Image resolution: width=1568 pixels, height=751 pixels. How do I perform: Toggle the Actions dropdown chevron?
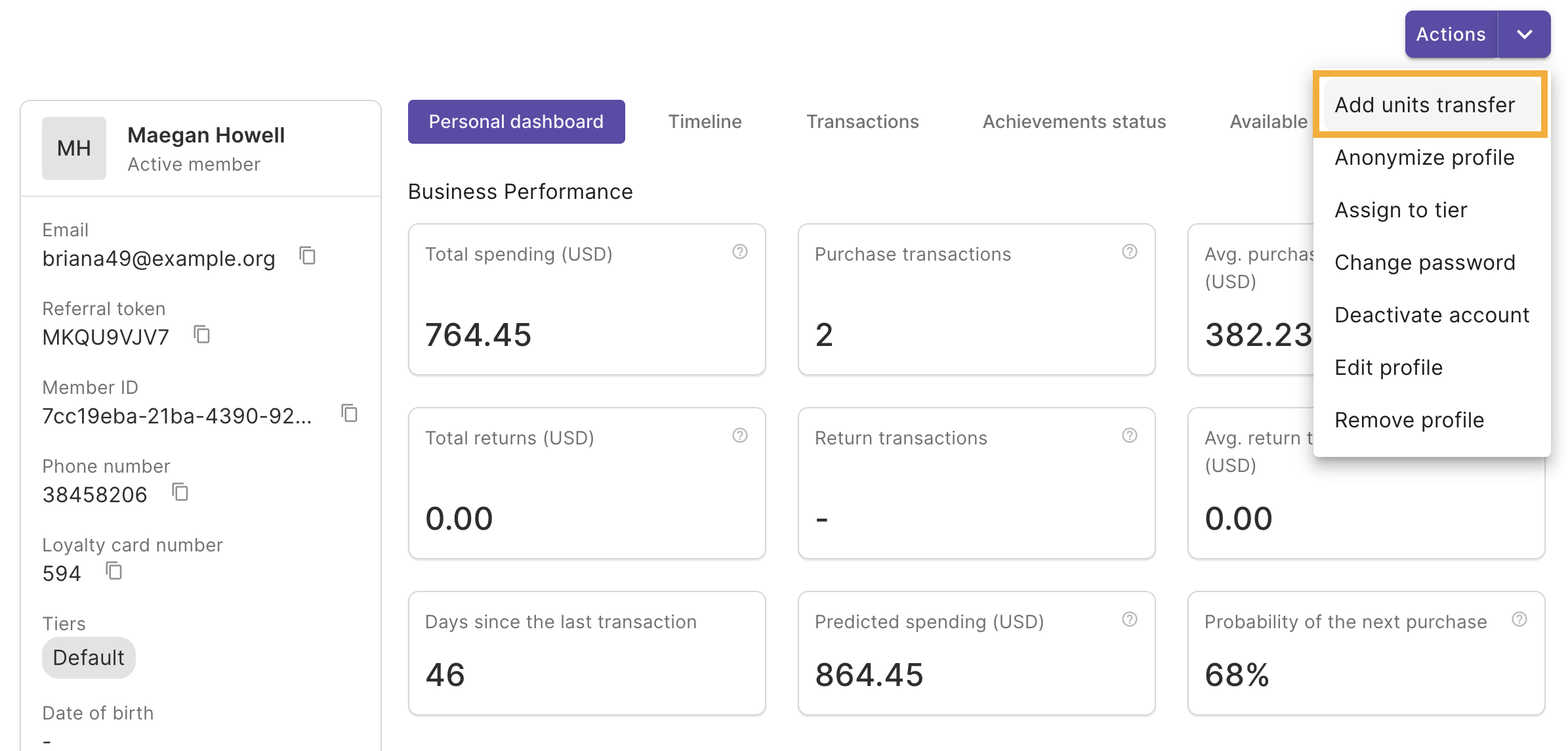click(x=1525, y=34)
